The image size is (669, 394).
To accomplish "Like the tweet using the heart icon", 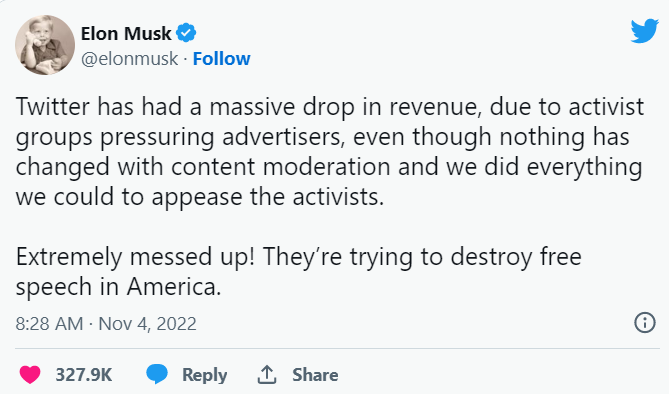I will tap(30, 374).
